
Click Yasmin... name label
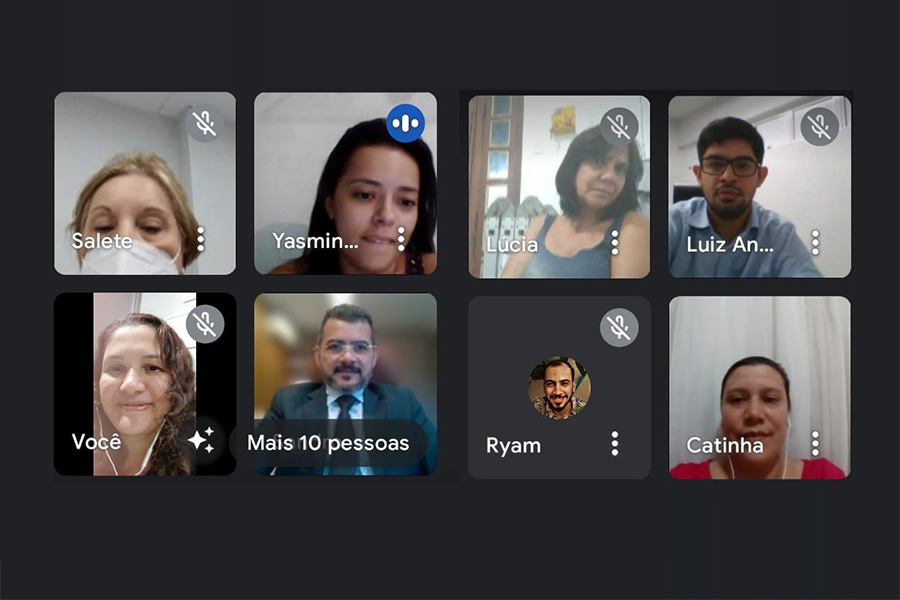315,241
